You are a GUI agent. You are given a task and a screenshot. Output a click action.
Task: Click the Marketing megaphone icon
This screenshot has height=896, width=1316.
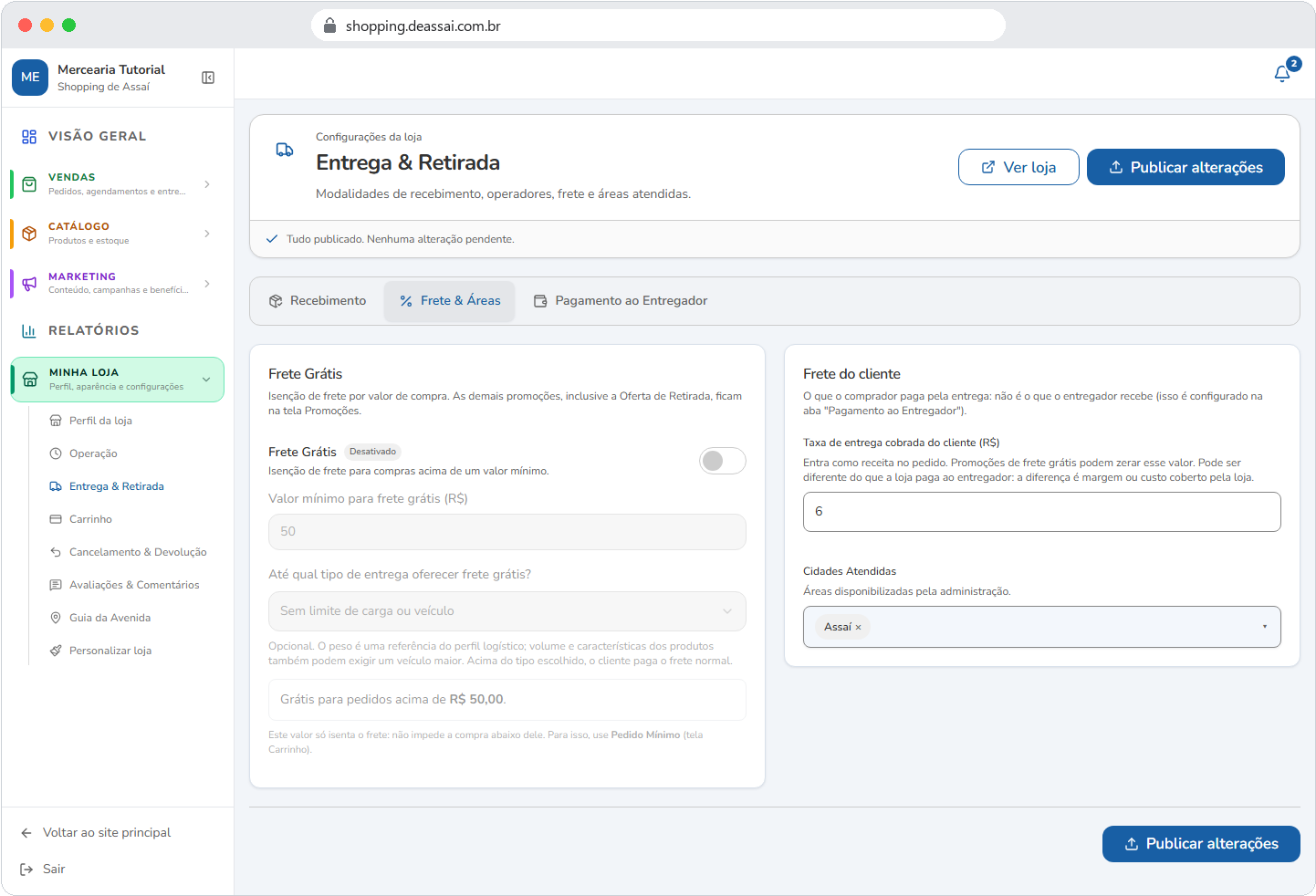(29, 284)
